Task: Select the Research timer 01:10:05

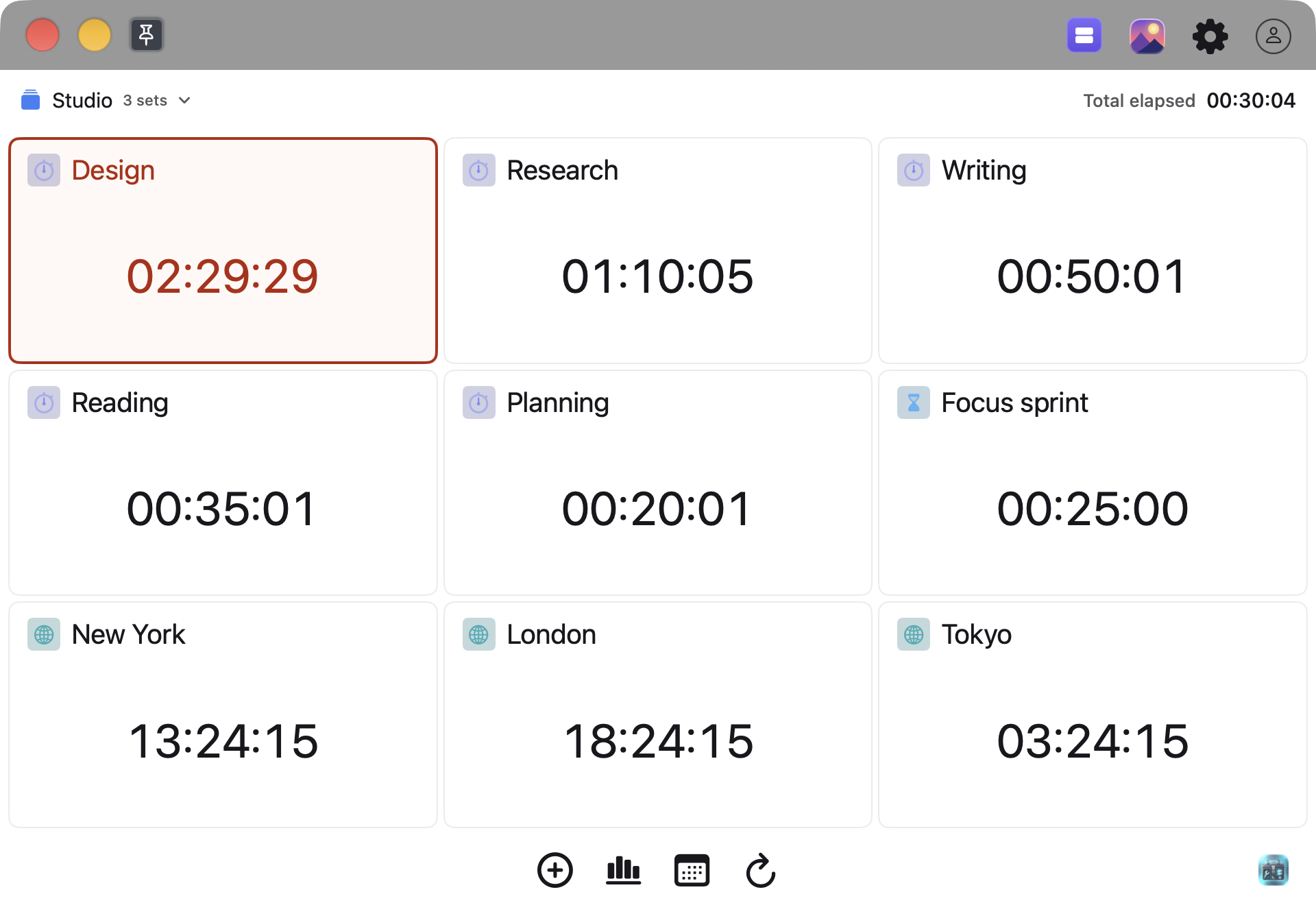Action: (657, 276)
